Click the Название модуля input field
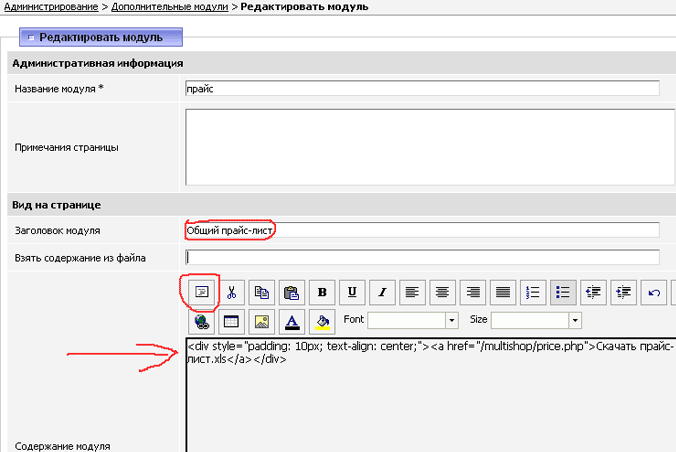 [421, 88]
